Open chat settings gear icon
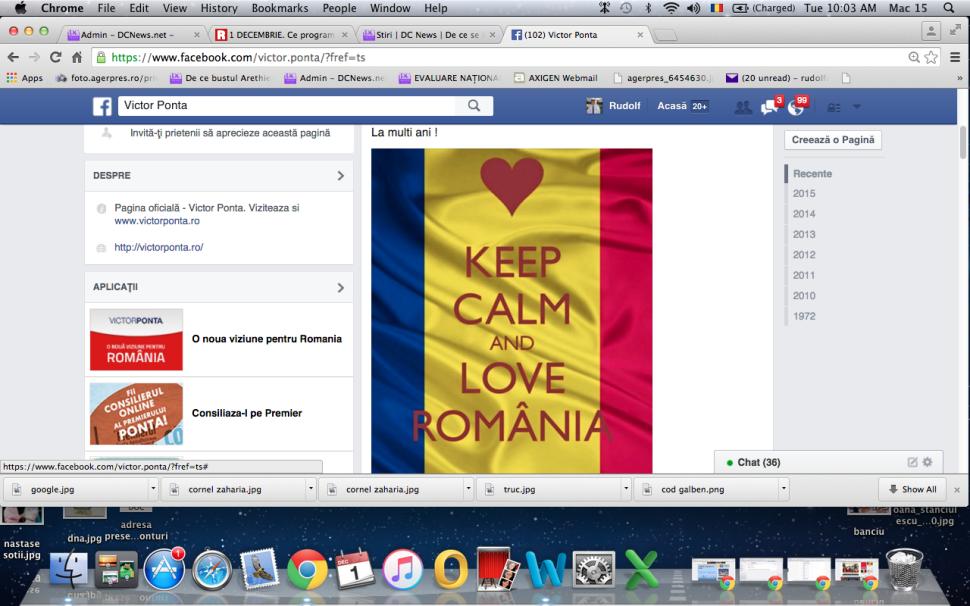Screen dimensions: 970x606 click(927, 462)
